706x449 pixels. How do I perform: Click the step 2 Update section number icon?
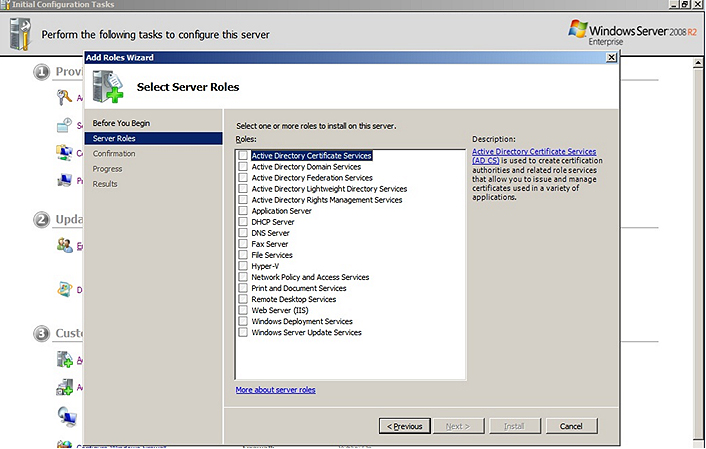point(42,219)
